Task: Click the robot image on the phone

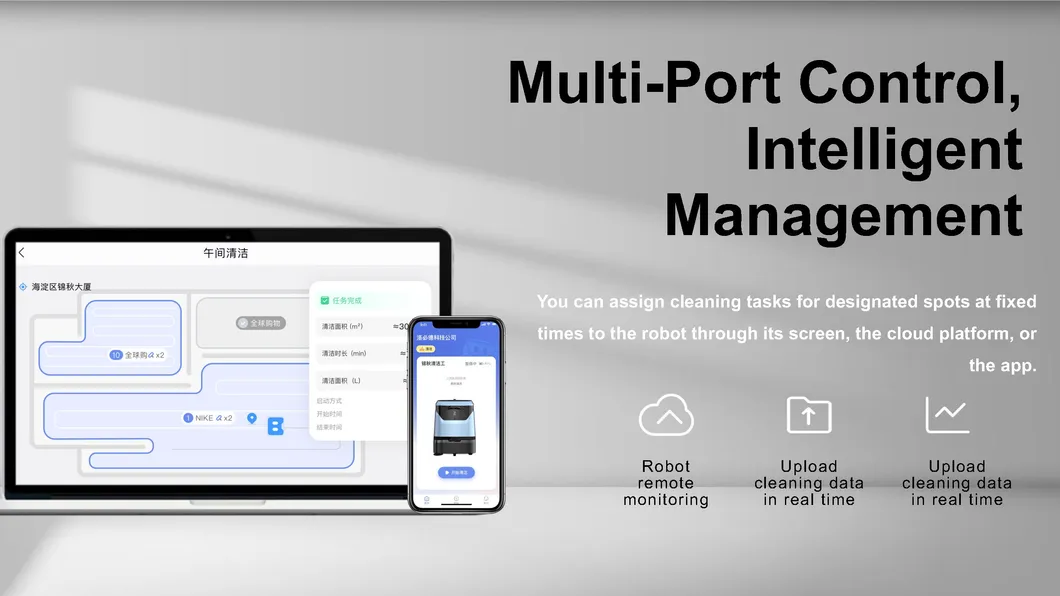Action: coord(456,427)
